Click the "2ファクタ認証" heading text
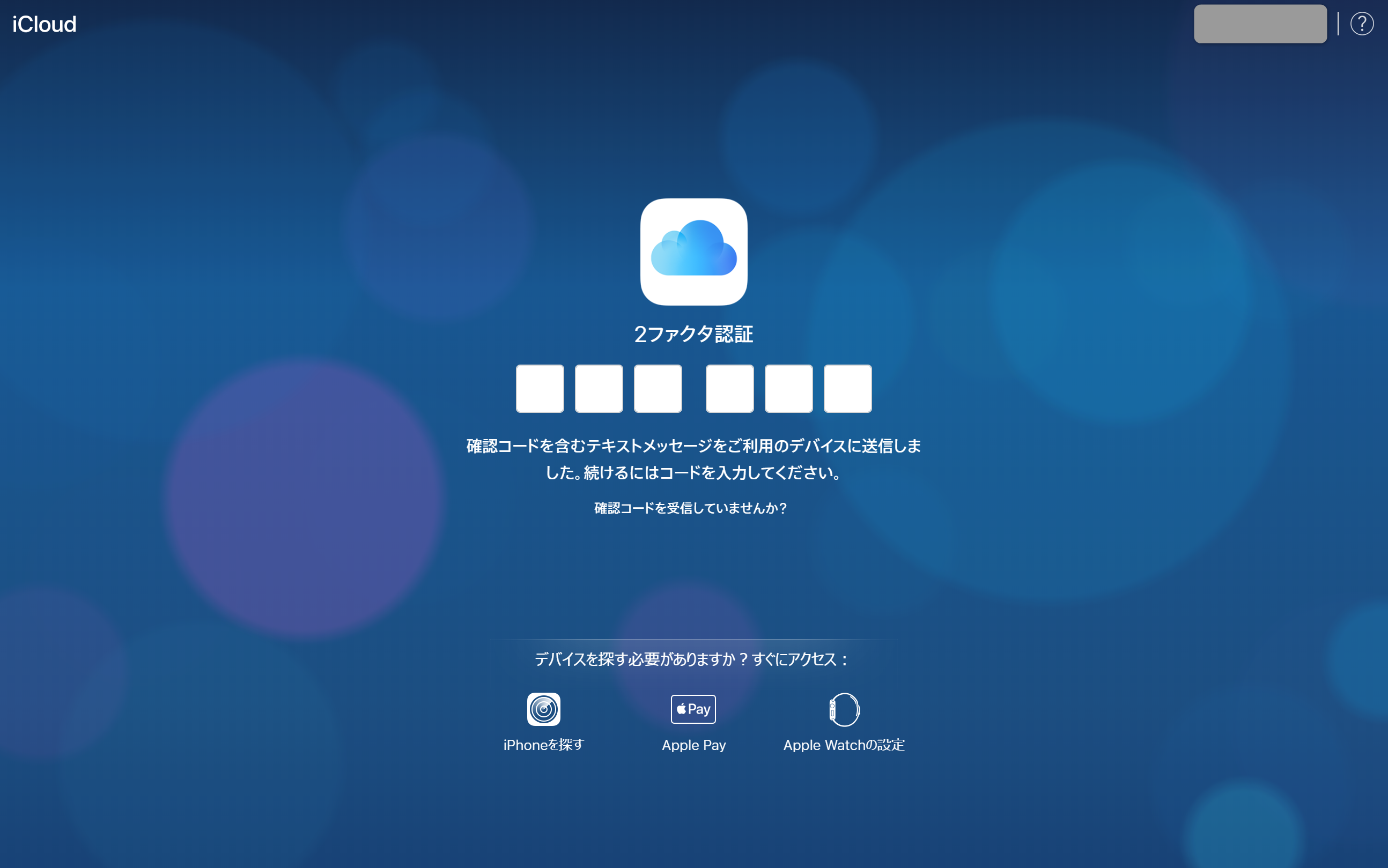This screenshot has height=868, width=1388. click(693, 334)
